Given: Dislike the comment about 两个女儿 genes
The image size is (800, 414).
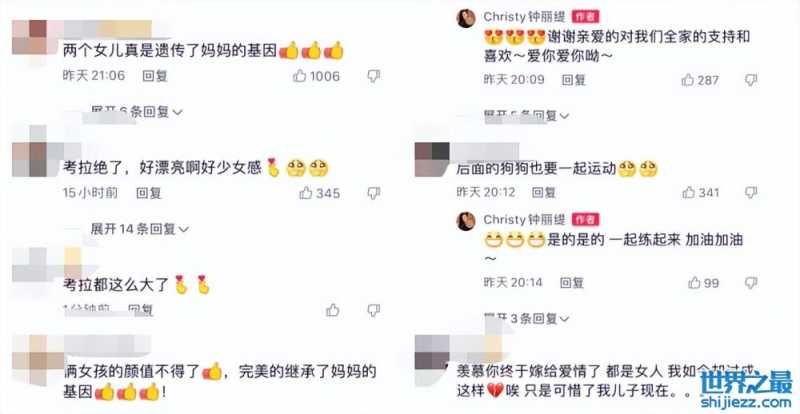Looking at the screenshot, I should [x=374, y=77].
